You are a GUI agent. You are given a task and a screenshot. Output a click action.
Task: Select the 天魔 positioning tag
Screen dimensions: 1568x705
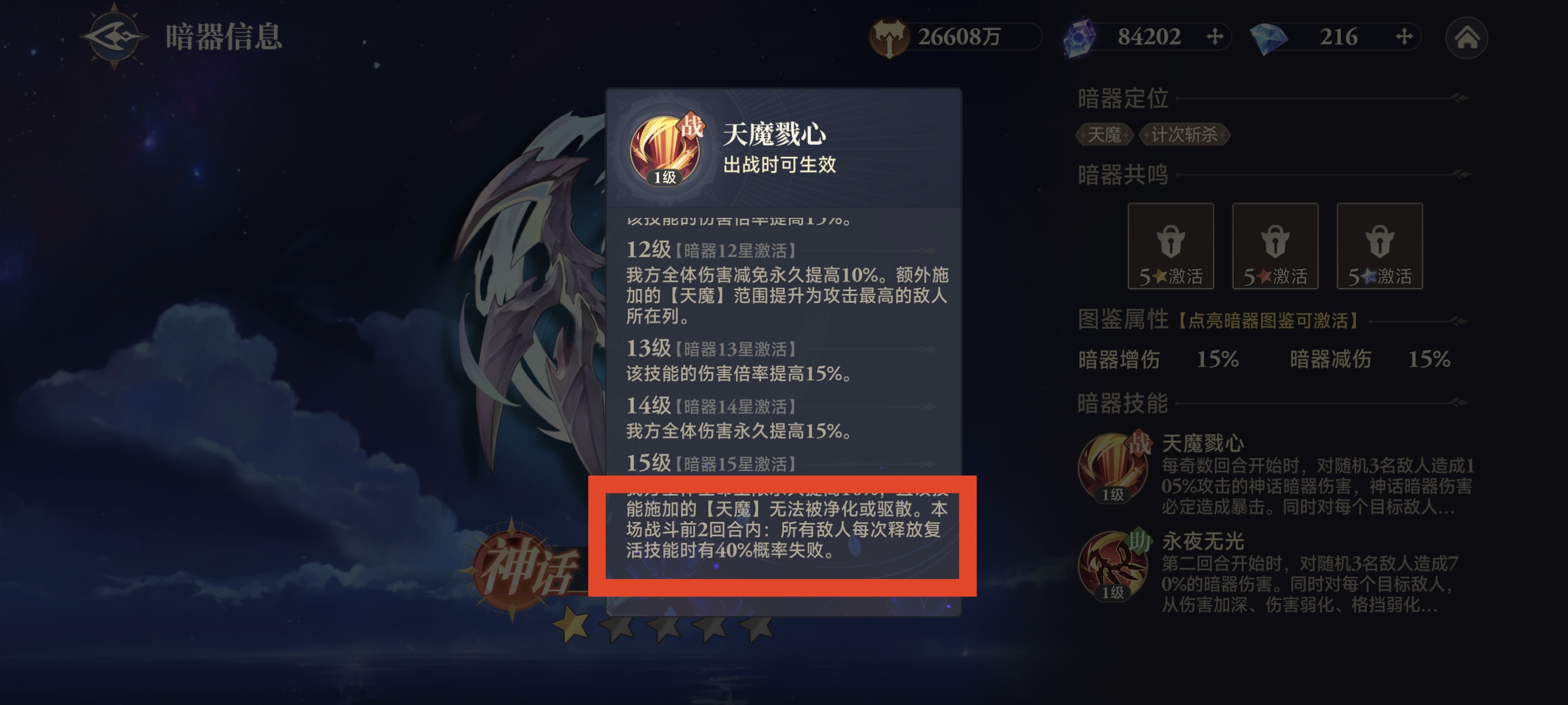(1104, 135)
